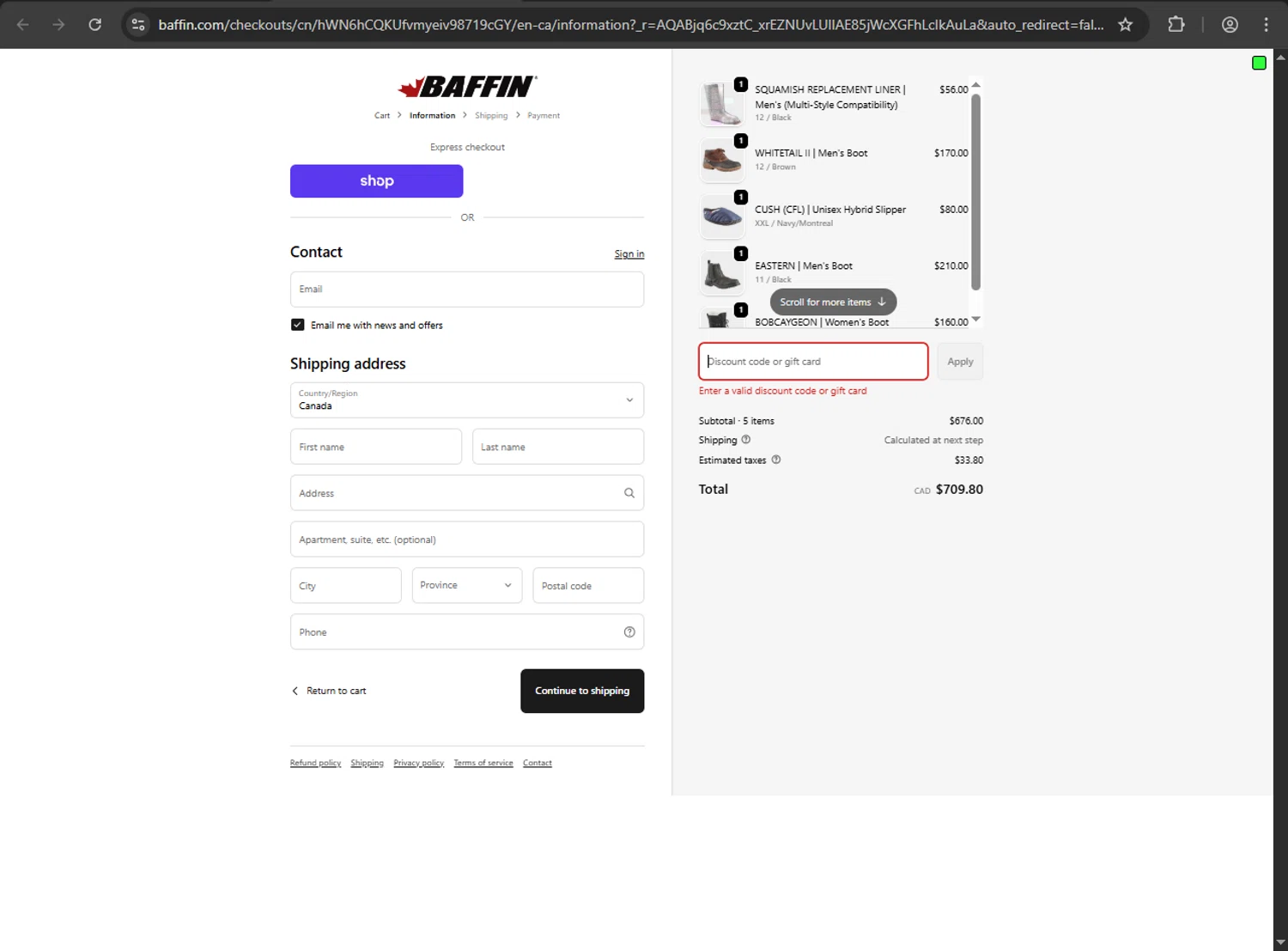Click the City input field
Image resolution: width=1288 pixels, height=951 pixels.
pos(346,586)
